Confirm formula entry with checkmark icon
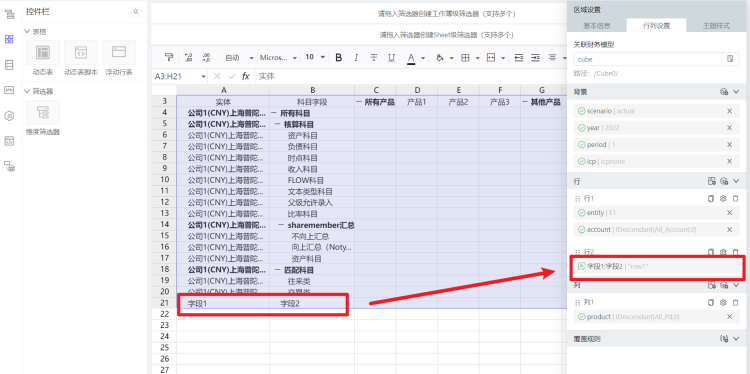 point(232,77)
